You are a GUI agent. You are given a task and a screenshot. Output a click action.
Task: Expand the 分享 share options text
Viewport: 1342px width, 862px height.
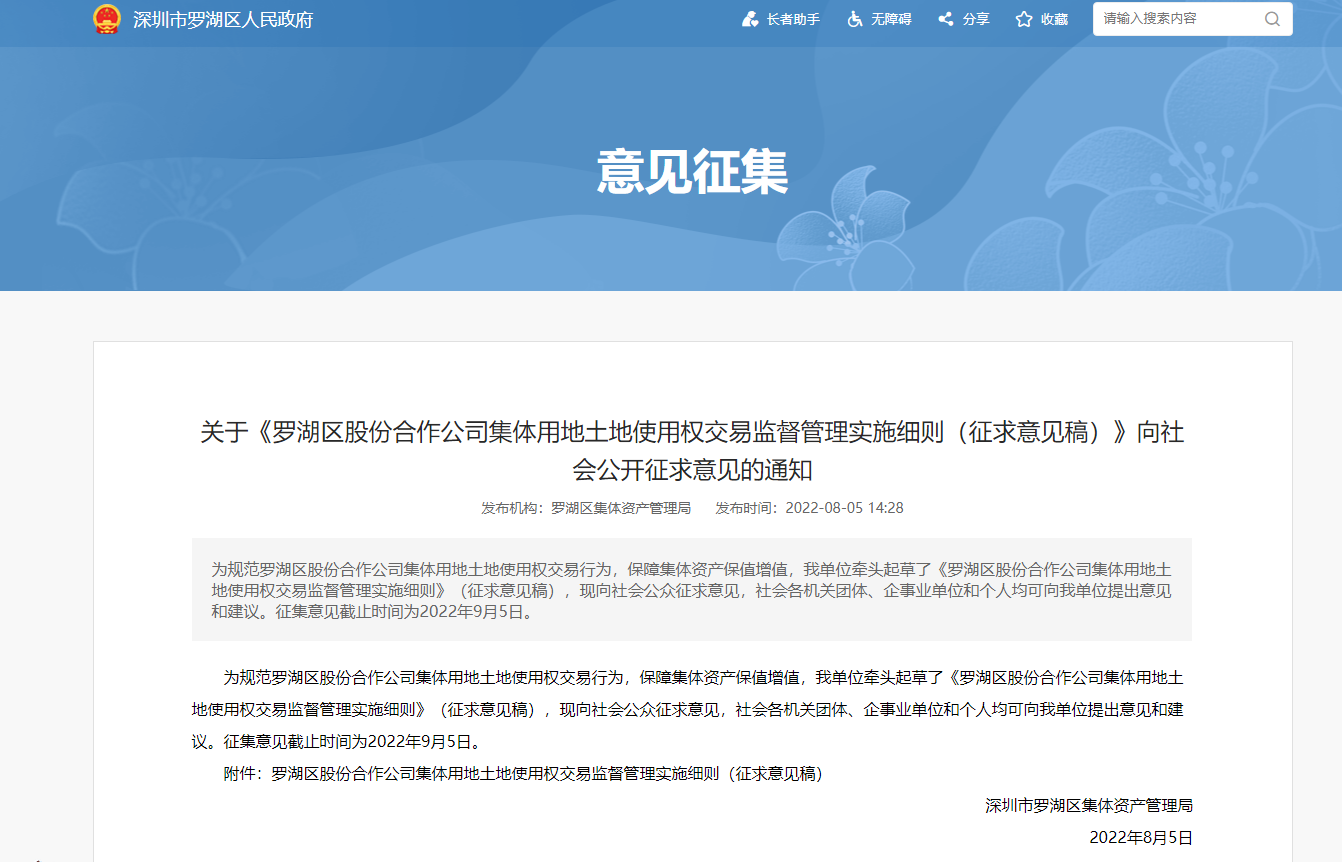[976, 20]
